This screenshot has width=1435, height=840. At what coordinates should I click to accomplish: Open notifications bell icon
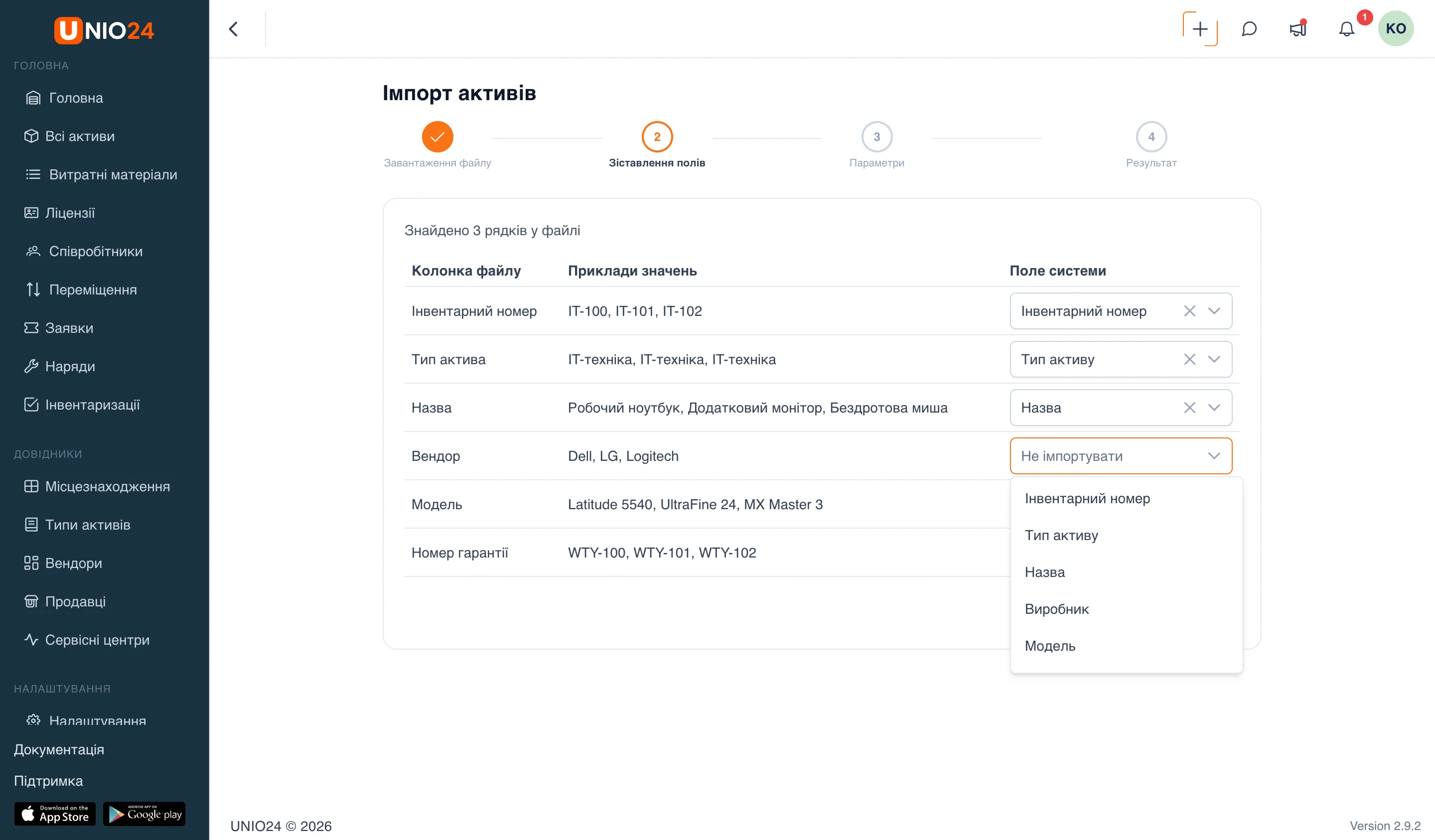point(1346,29)
